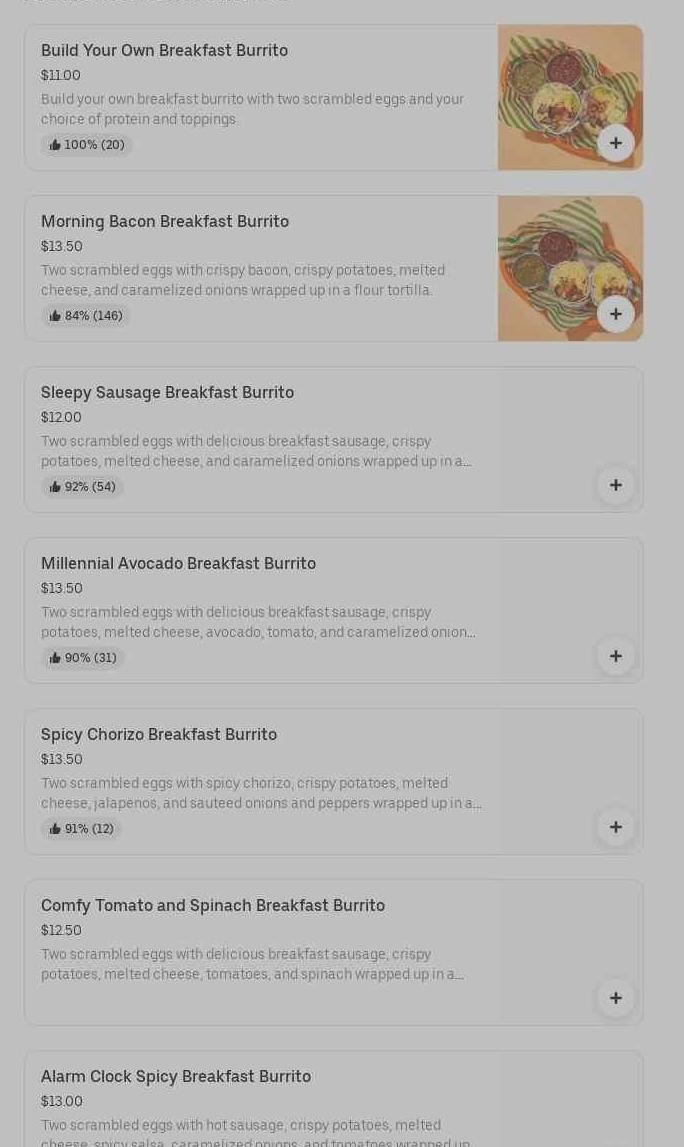Image resolution: width=684 pixels, height=1147 pixels.
Task: Add Morning Bacon Breakfast Burrito to cart
Action: 615,314
